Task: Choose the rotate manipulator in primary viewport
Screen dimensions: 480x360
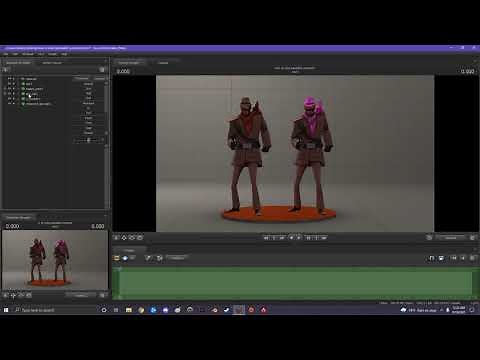Action: tap(132, 238)
